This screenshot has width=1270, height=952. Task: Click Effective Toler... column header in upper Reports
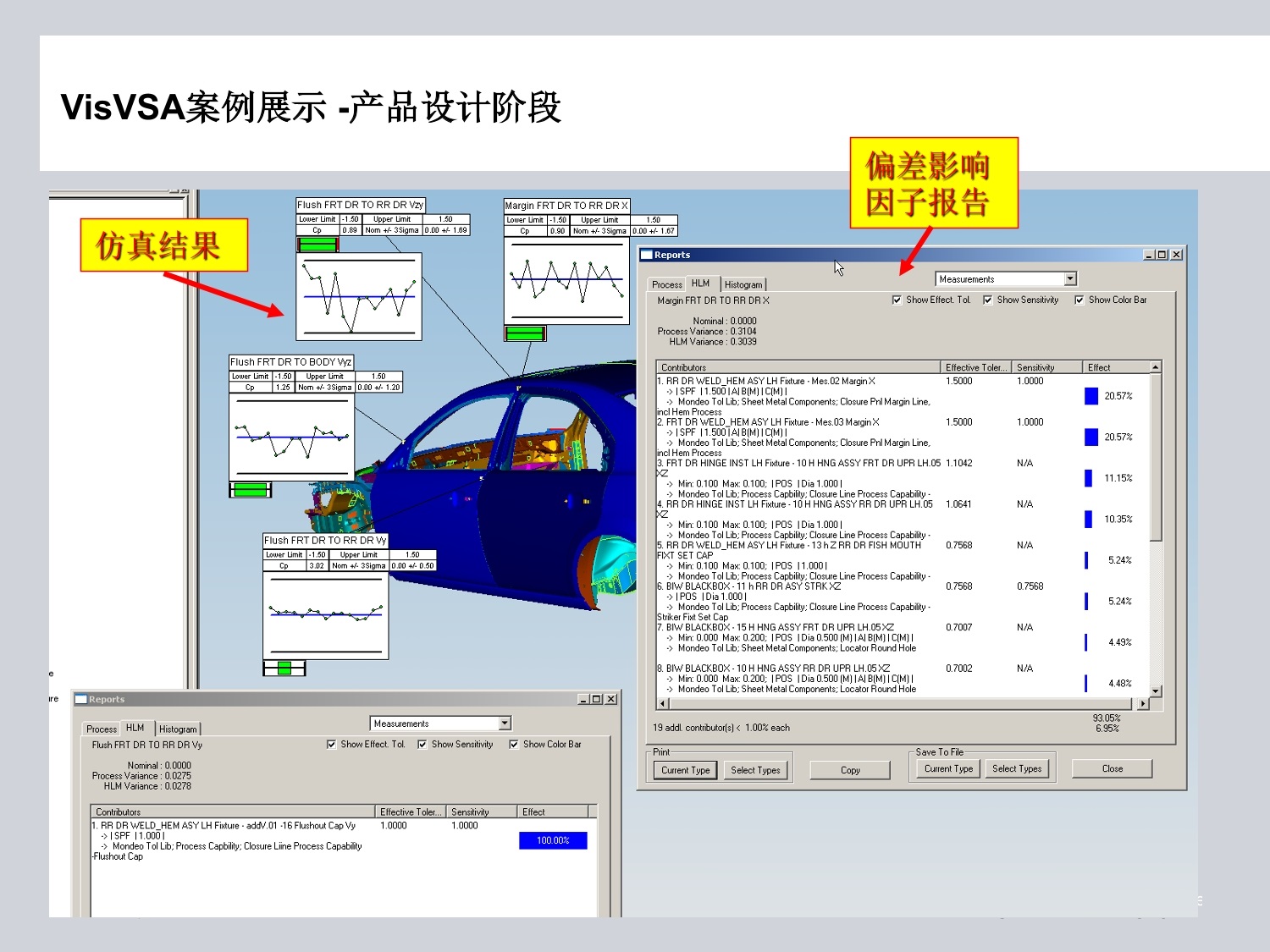(x=976, y=367)
